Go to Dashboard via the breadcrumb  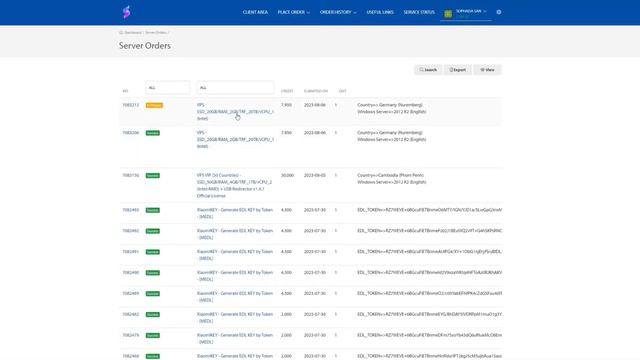point(133,32)
